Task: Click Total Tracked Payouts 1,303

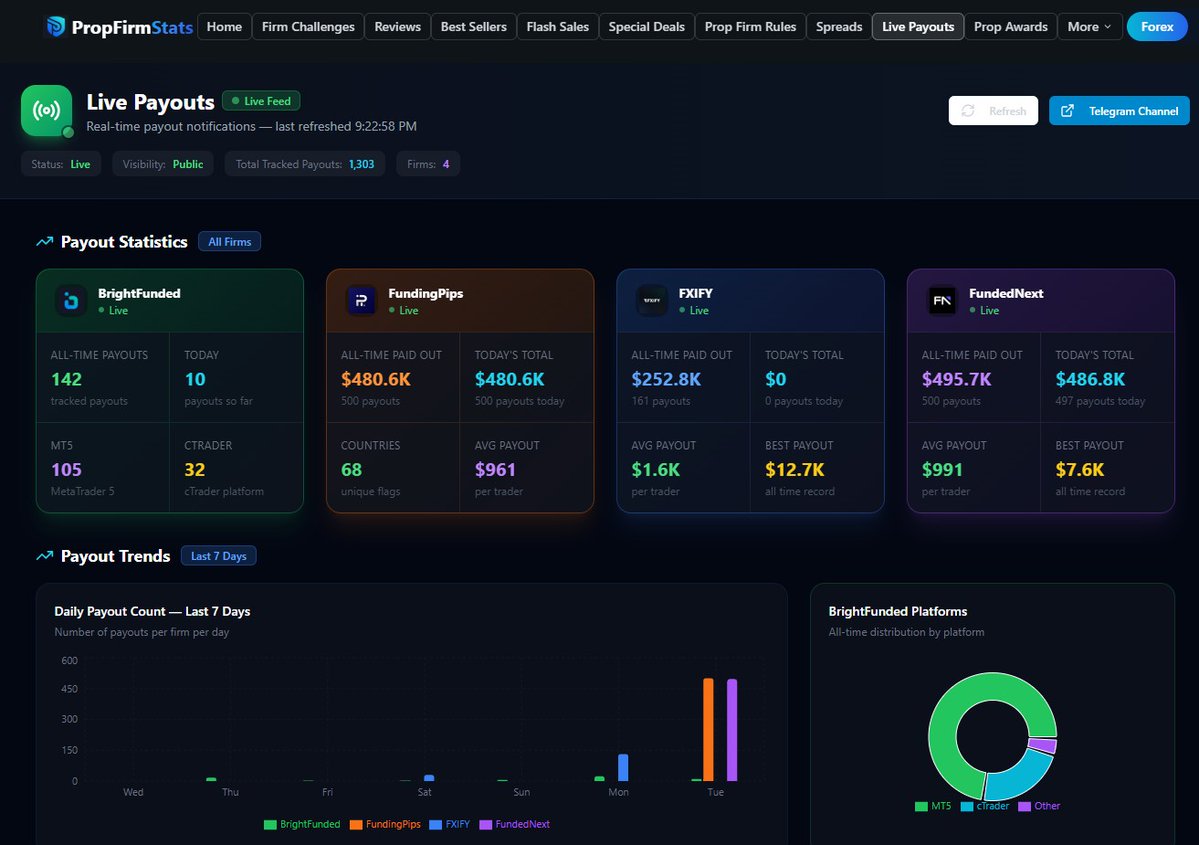Action: pyautogui.click(x=305, y=164)
